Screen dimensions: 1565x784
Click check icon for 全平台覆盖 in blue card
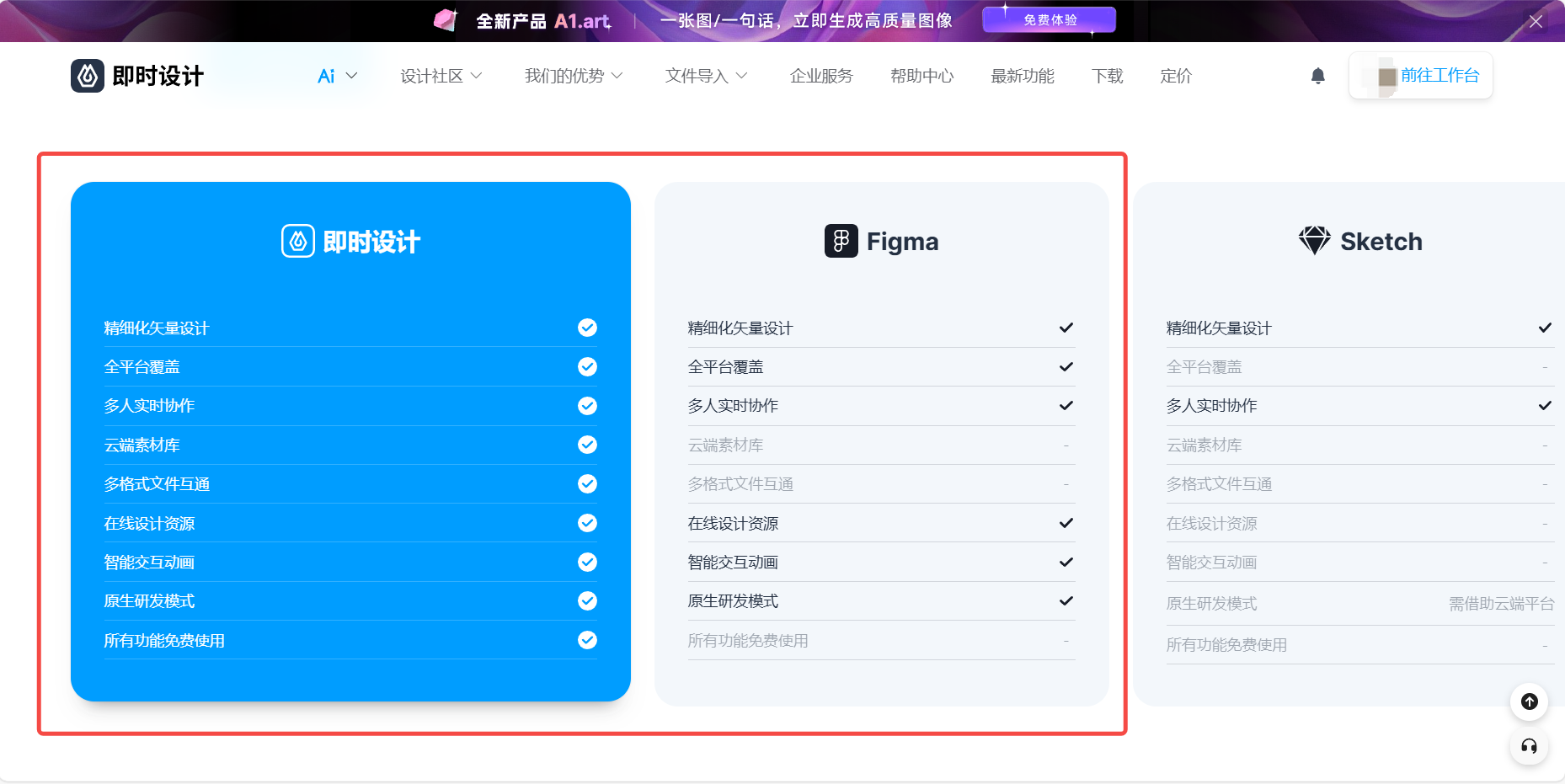(x=587, y=366)
